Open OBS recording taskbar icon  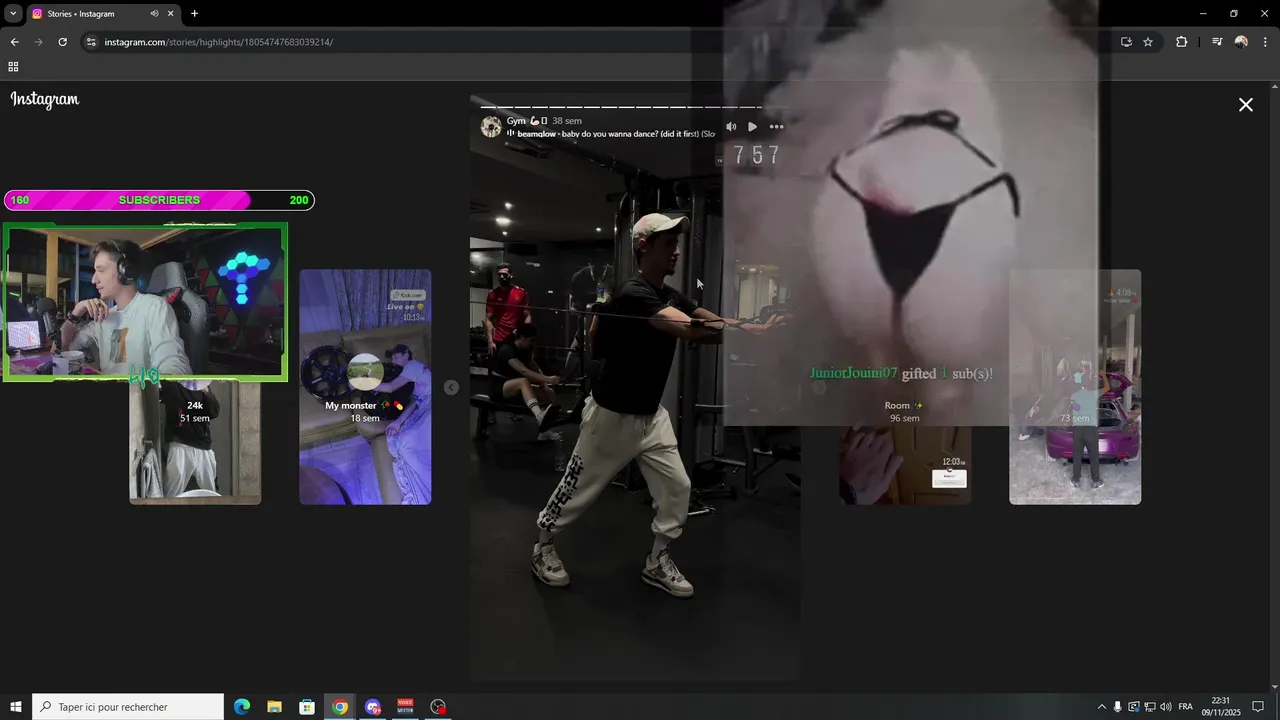pos(438,707)
